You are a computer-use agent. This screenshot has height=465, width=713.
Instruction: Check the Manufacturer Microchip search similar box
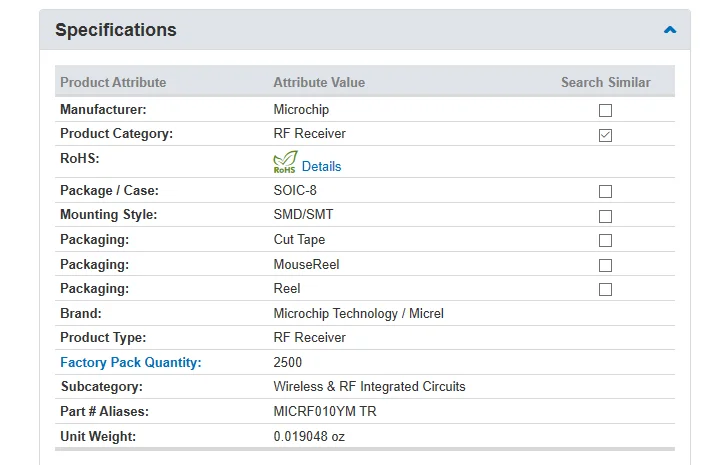pyautogui.click(x=605, y=110)
